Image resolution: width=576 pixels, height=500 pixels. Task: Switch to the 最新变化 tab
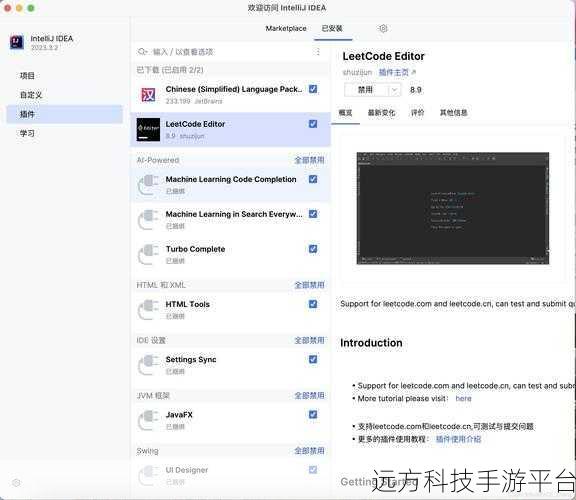pyautogui.click(x=381, y=113)
